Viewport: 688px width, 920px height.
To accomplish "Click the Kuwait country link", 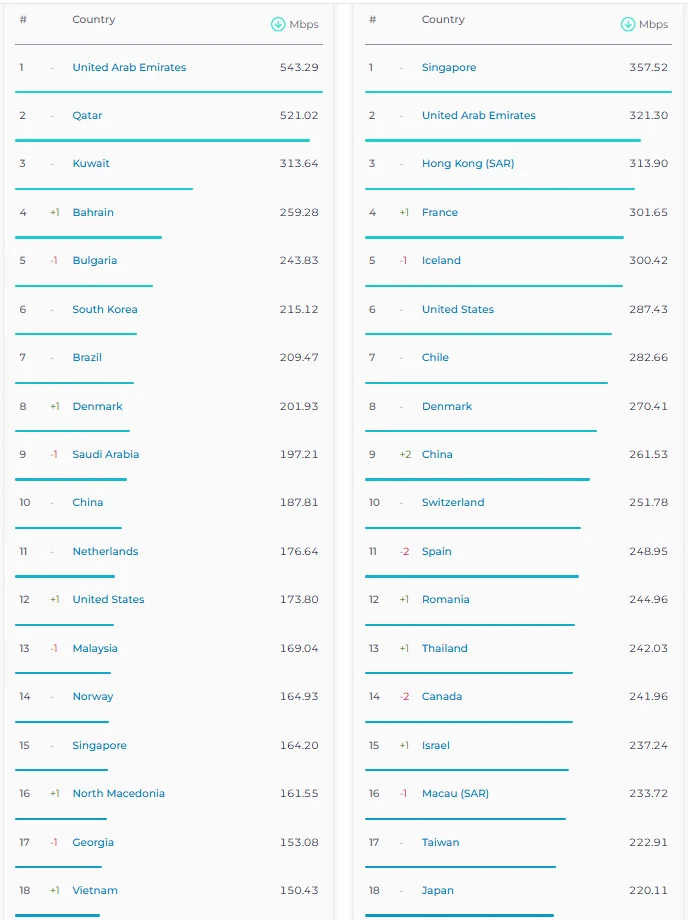I will coord(91,164).
